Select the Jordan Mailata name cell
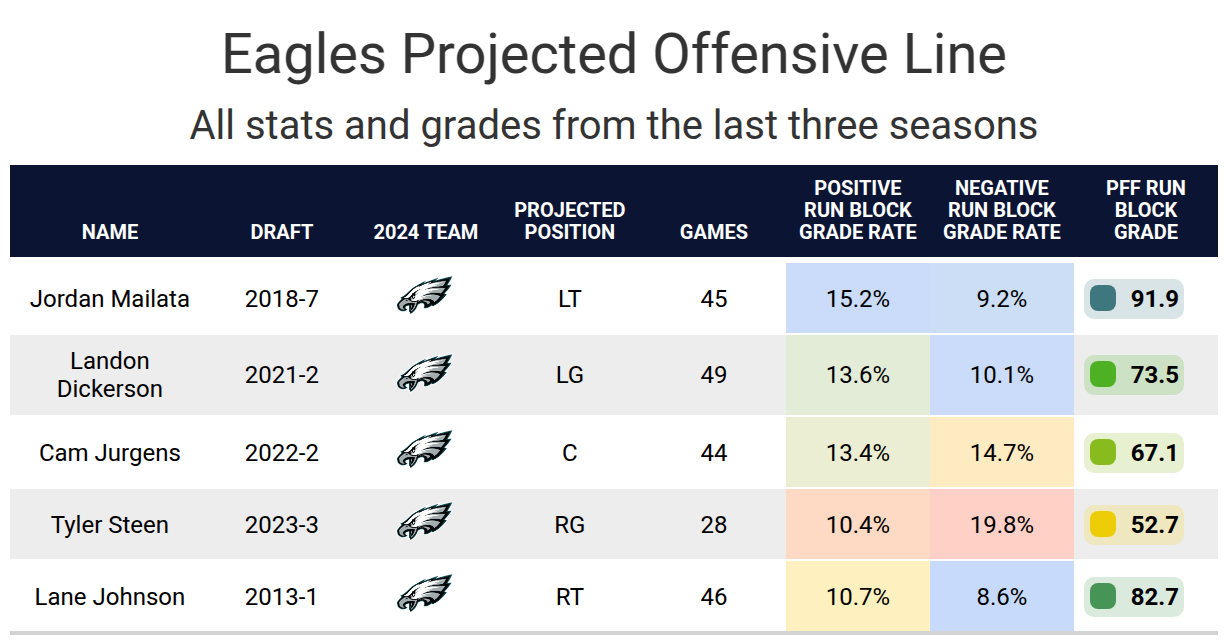This screenshot has width=1228, height=642. tap(110, 298)
